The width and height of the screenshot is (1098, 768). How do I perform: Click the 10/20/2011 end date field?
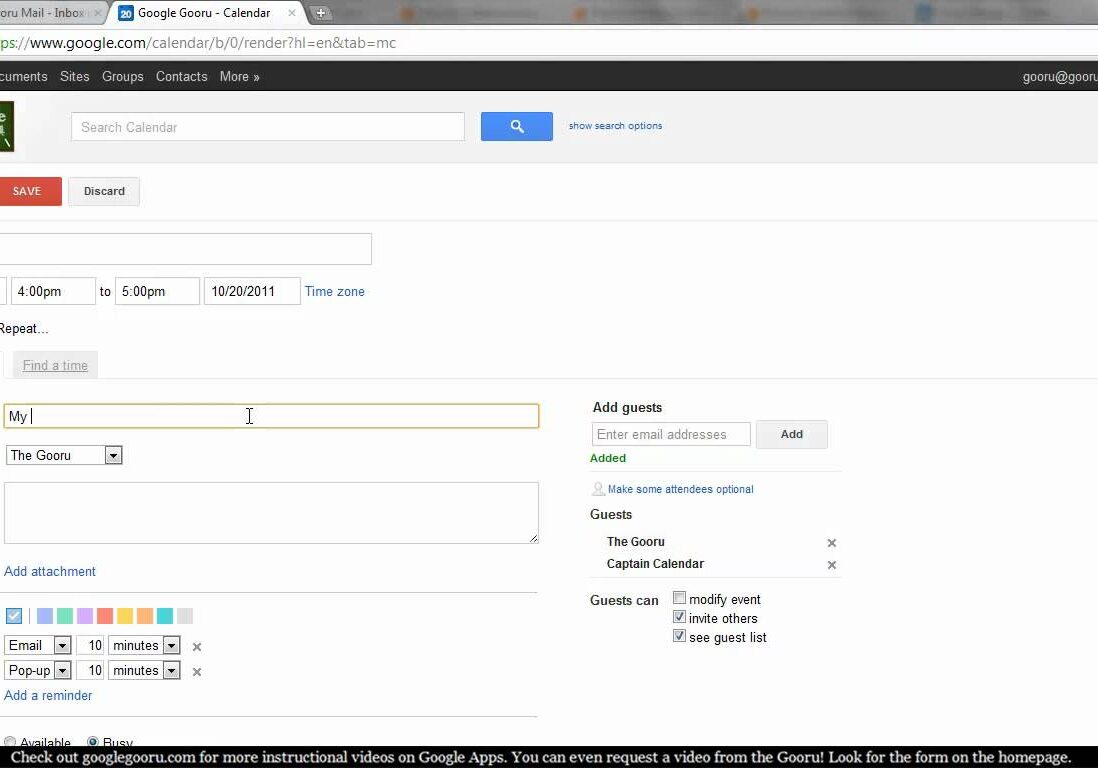252,291
